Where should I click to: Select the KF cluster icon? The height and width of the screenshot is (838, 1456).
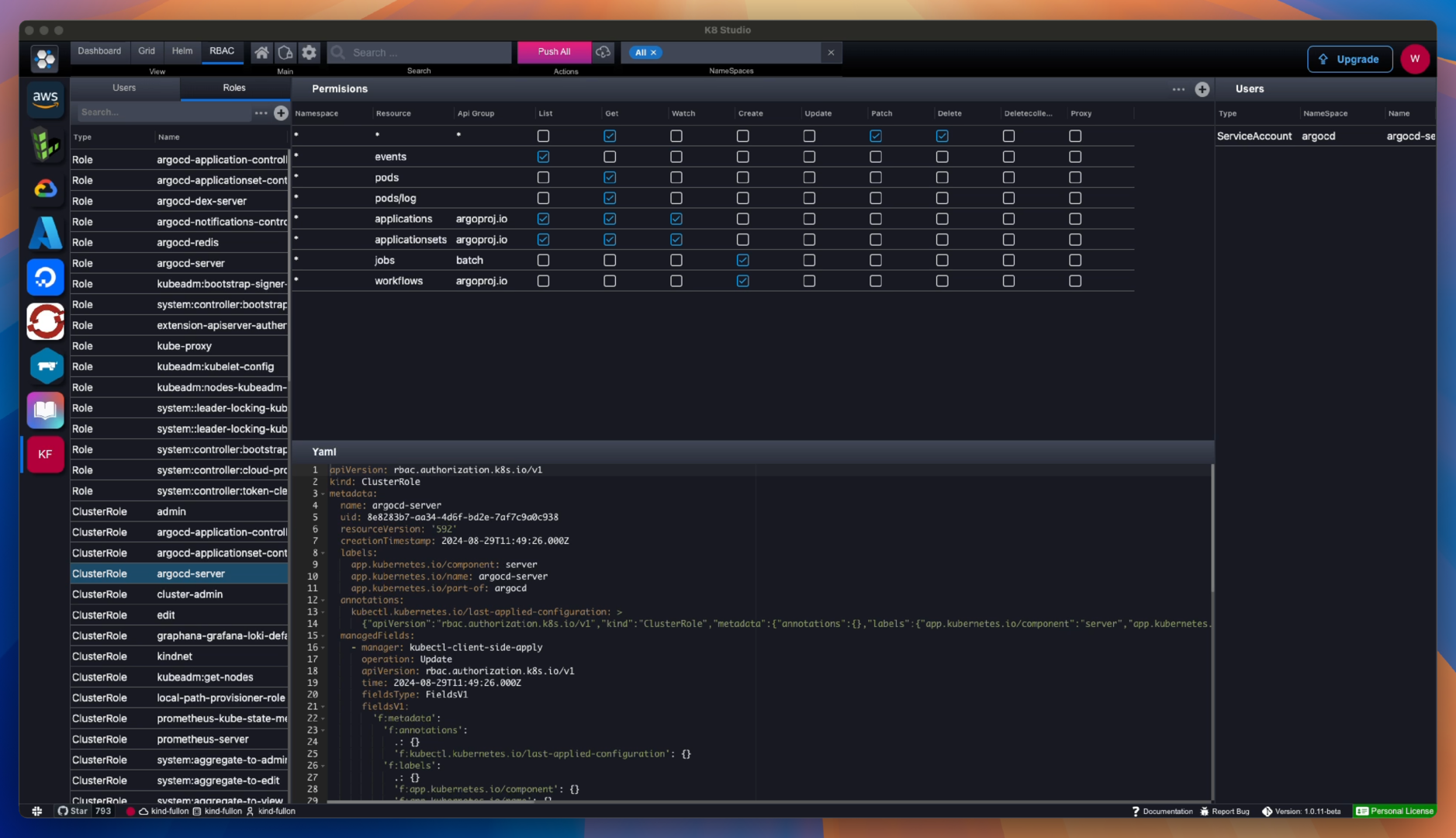45,455
